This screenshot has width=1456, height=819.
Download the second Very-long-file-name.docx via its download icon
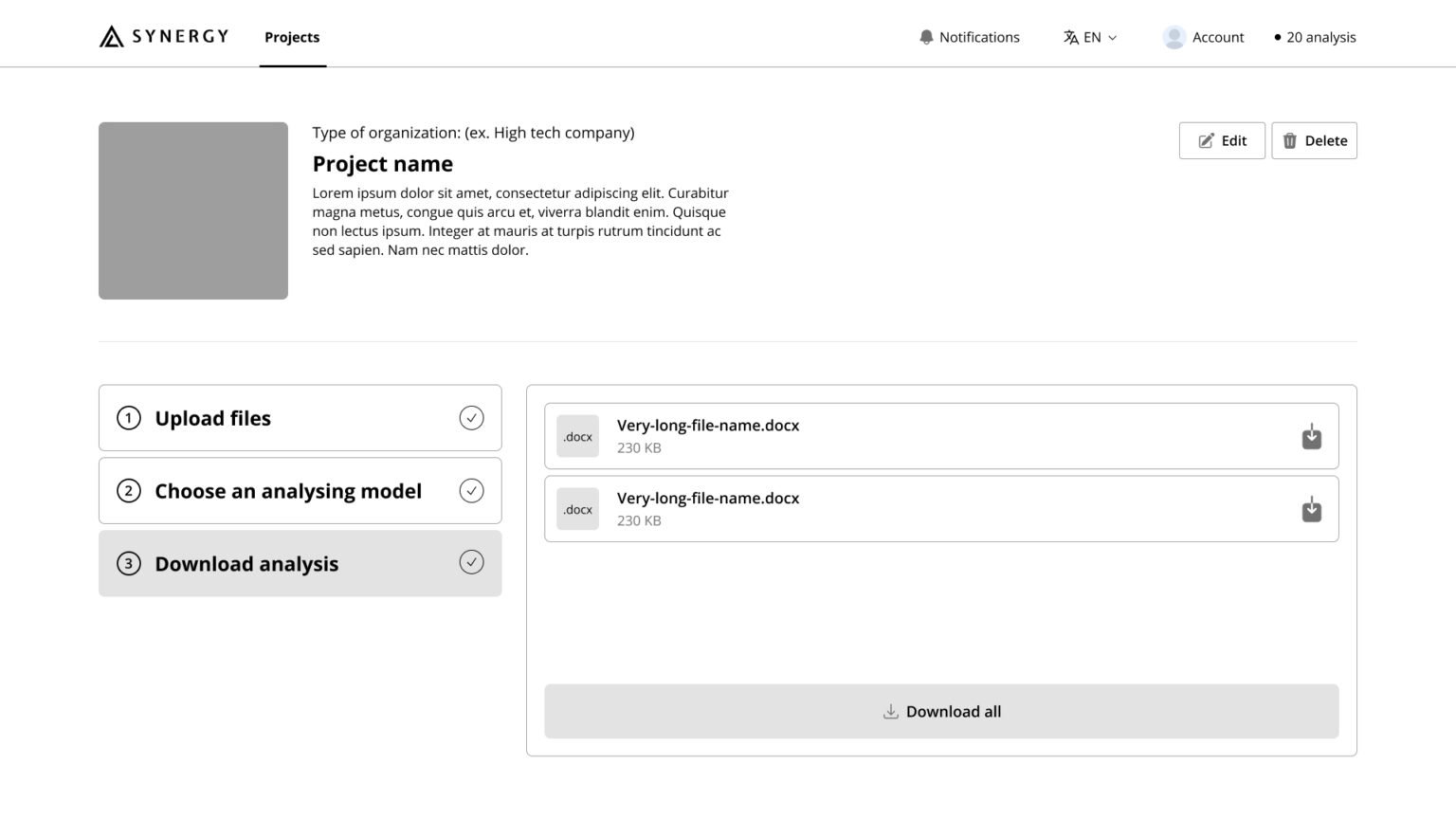1311,509
